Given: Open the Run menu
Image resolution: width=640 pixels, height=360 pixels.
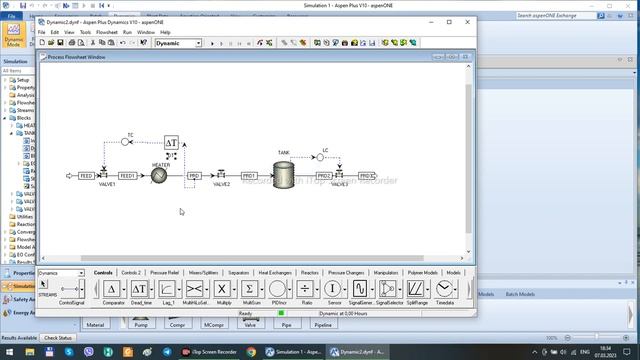Looking at the screenshot, I should [x=127, y=32].
